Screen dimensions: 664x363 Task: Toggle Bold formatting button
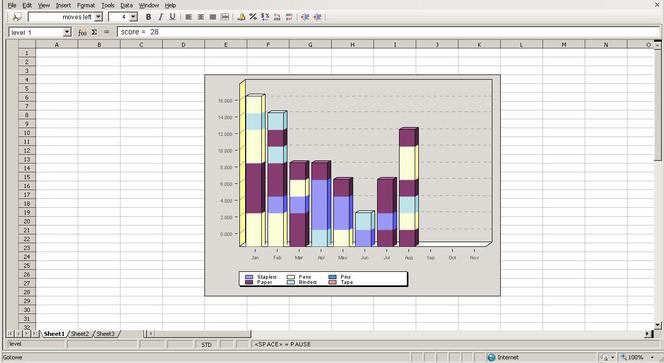point(149,17)
